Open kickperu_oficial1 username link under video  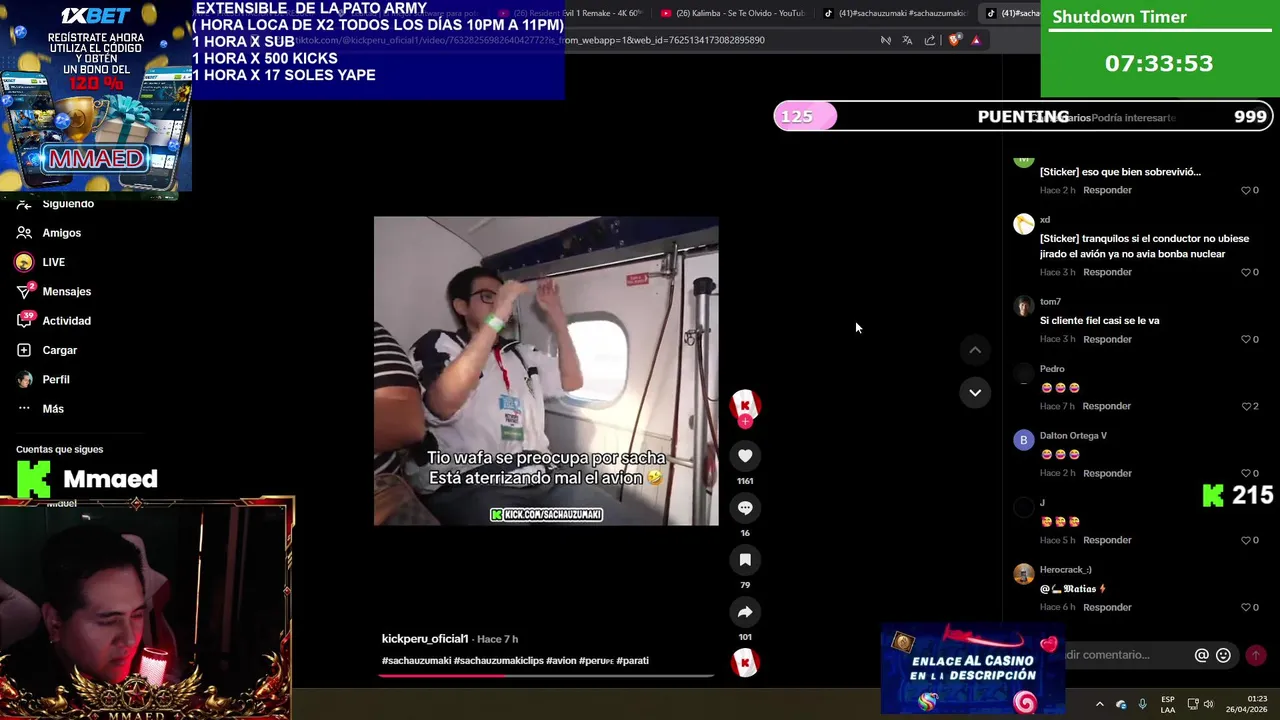click(x=425, y=639)
